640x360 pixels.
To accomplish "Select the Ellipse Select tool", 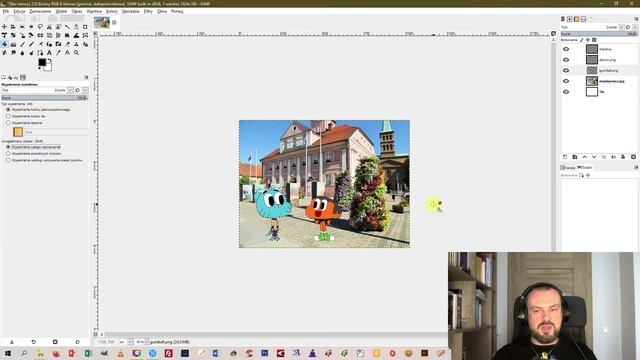I will pos(31,27).
